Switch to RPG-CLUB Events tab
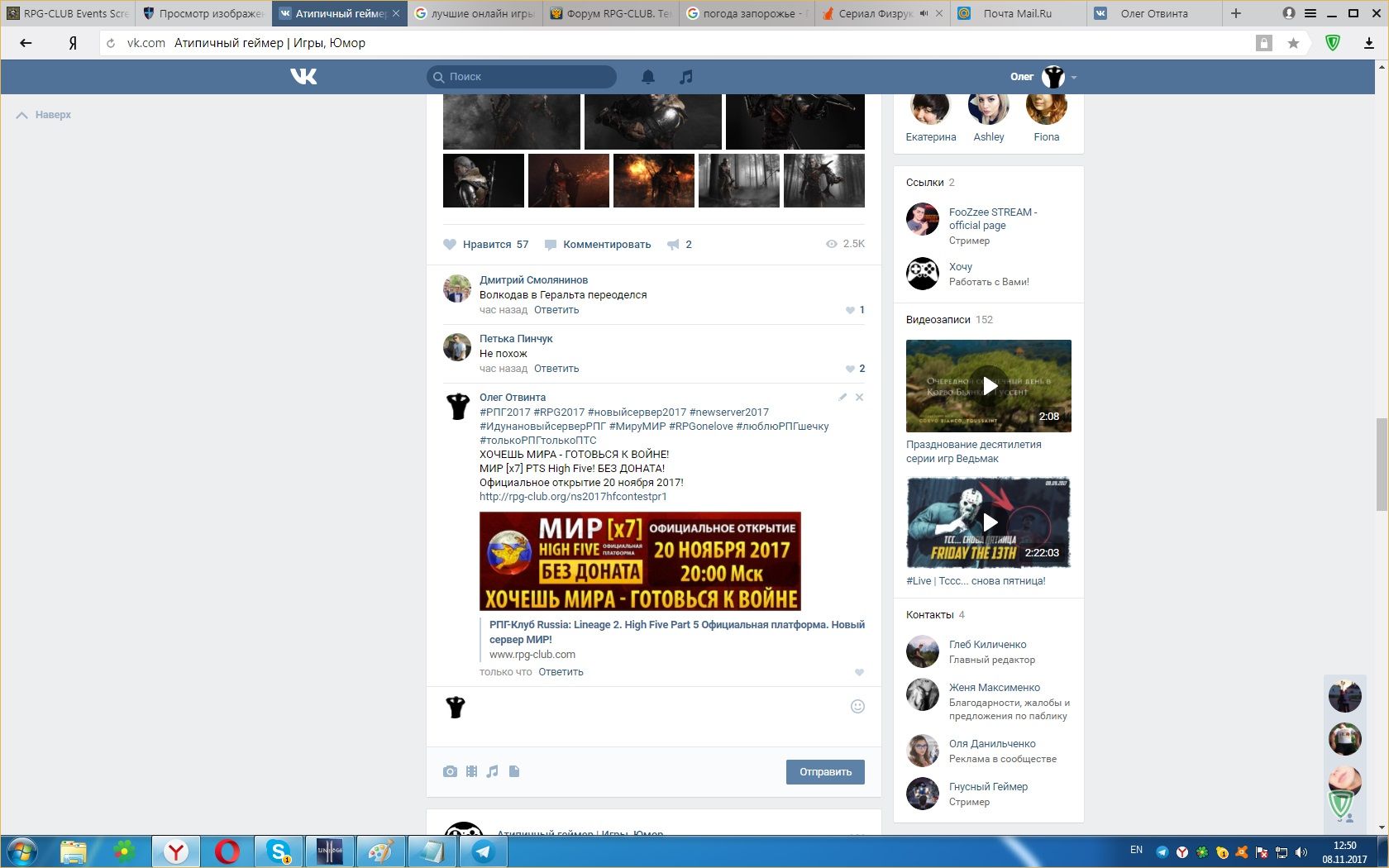This screenshot has height=868, width=1389. (x=68, y=13)
